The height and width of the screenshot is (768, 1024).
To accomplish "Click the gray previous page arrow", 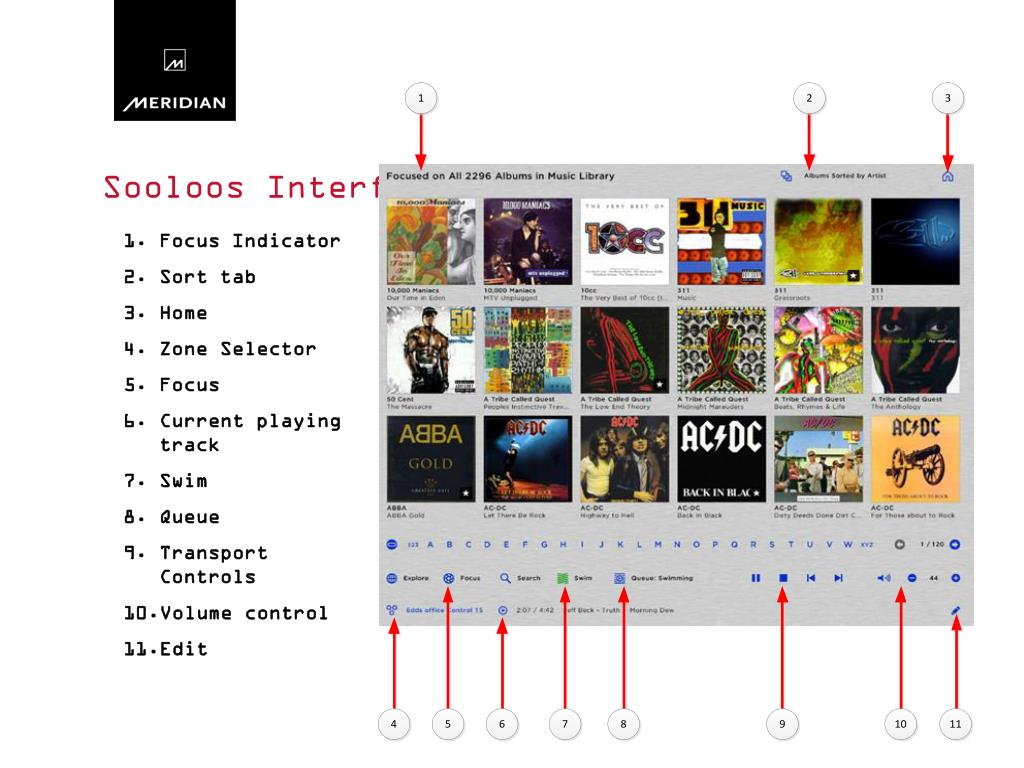I will click(x=899, y=544).
